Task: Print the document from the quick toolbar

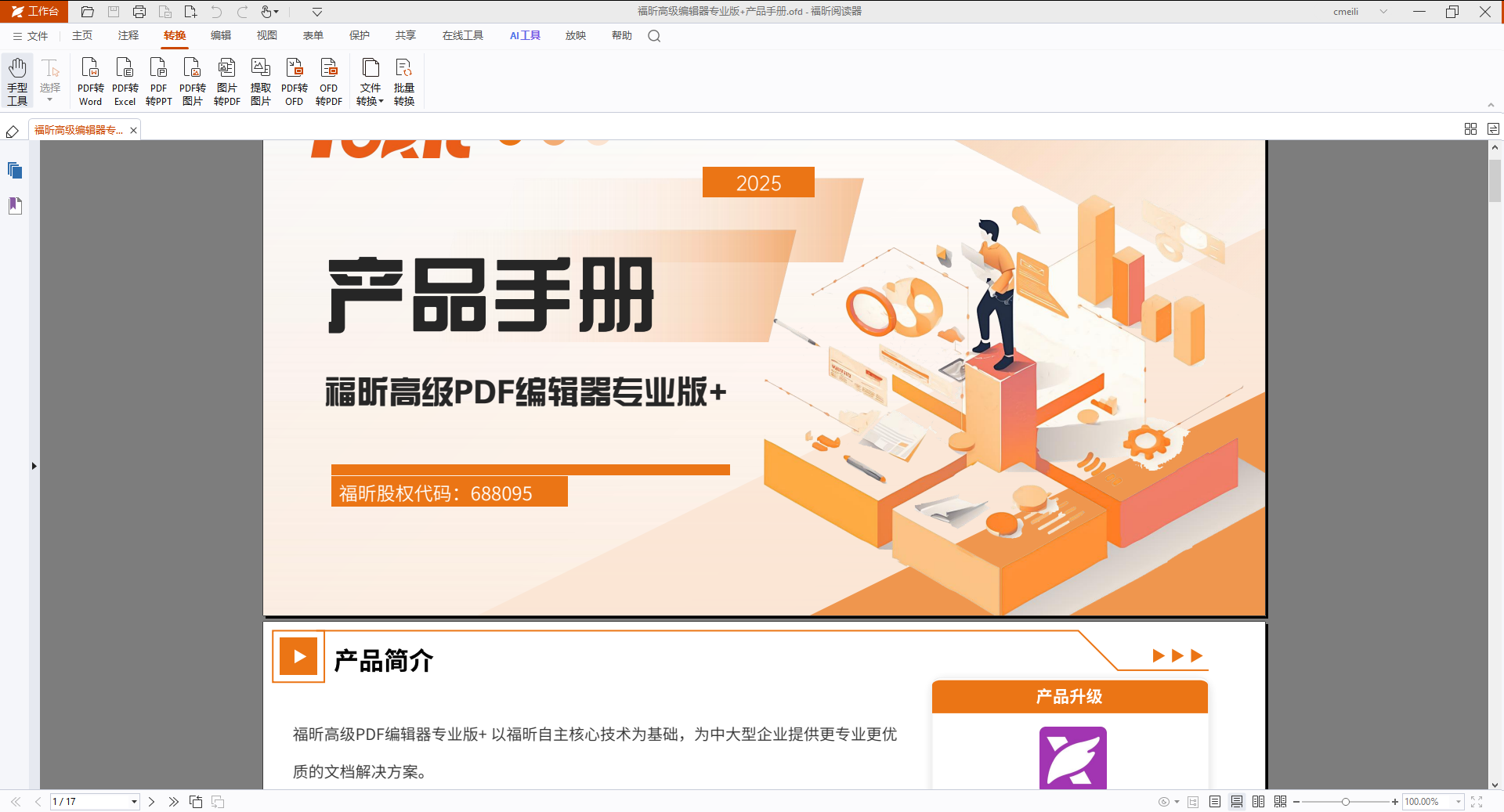Action: 139,12
